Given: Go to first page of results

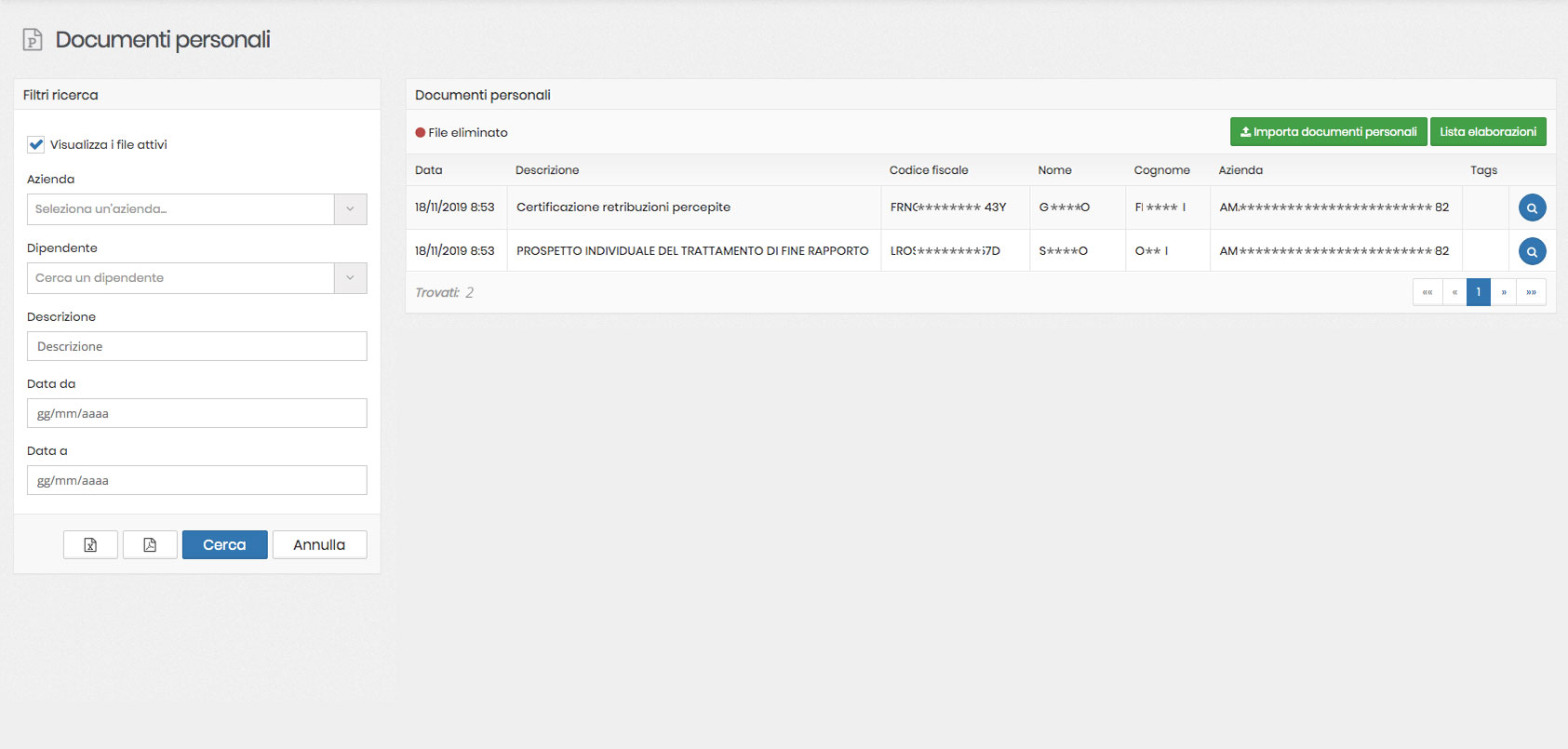Looking at the screenshot, I should click(x=1427, y=292).
